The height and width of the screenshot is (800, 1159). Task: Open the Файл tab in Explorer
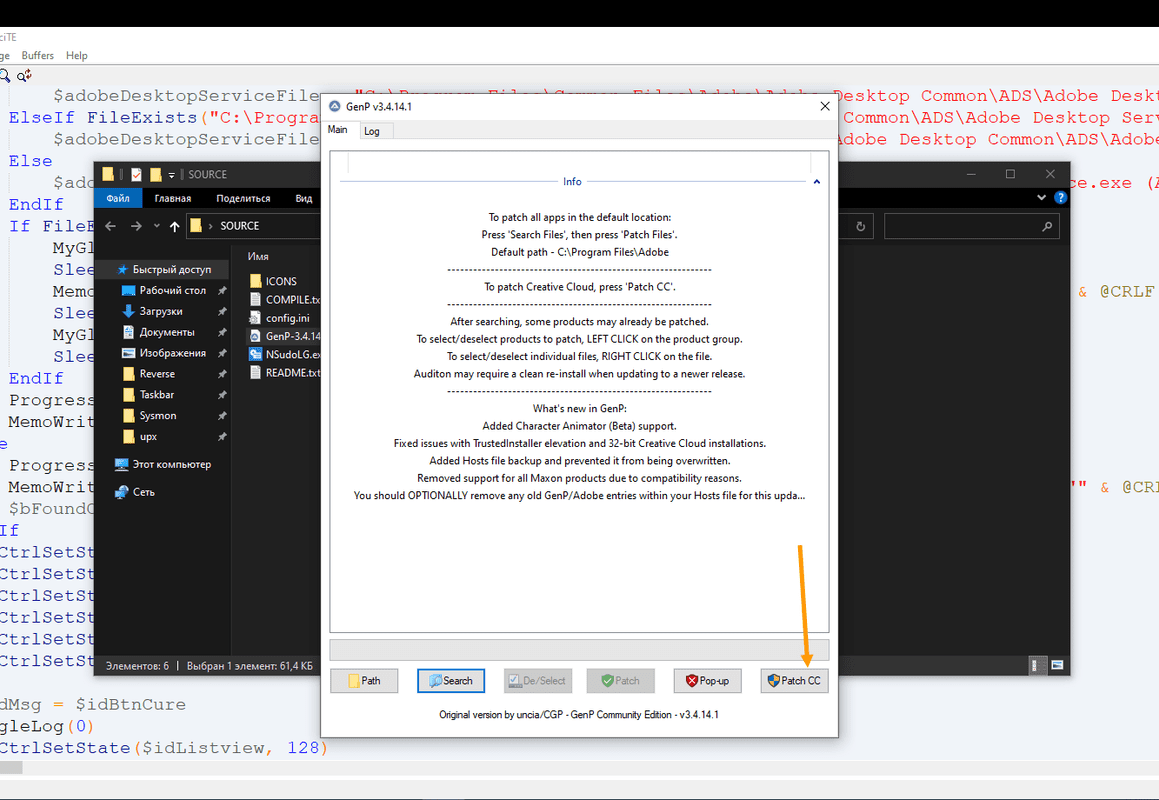tap(118, 198)
